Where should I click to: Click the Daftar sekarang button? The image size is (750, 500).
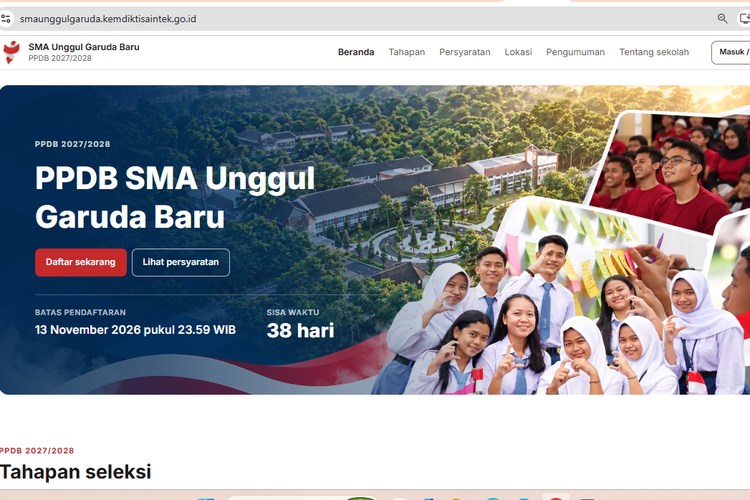coord(81,262)
